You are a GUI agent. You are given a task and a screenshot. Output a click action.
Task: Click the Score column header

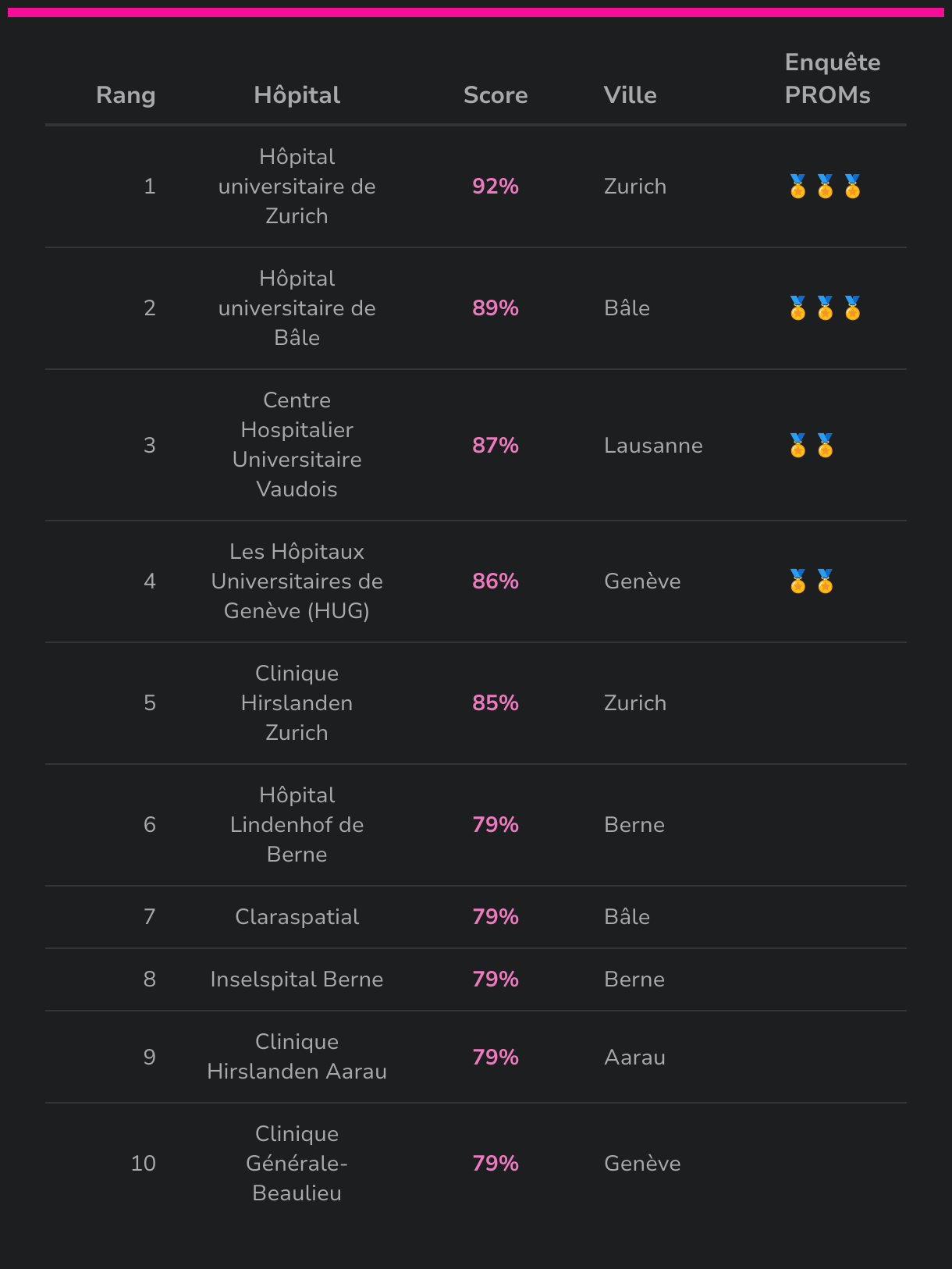[496, 95]
